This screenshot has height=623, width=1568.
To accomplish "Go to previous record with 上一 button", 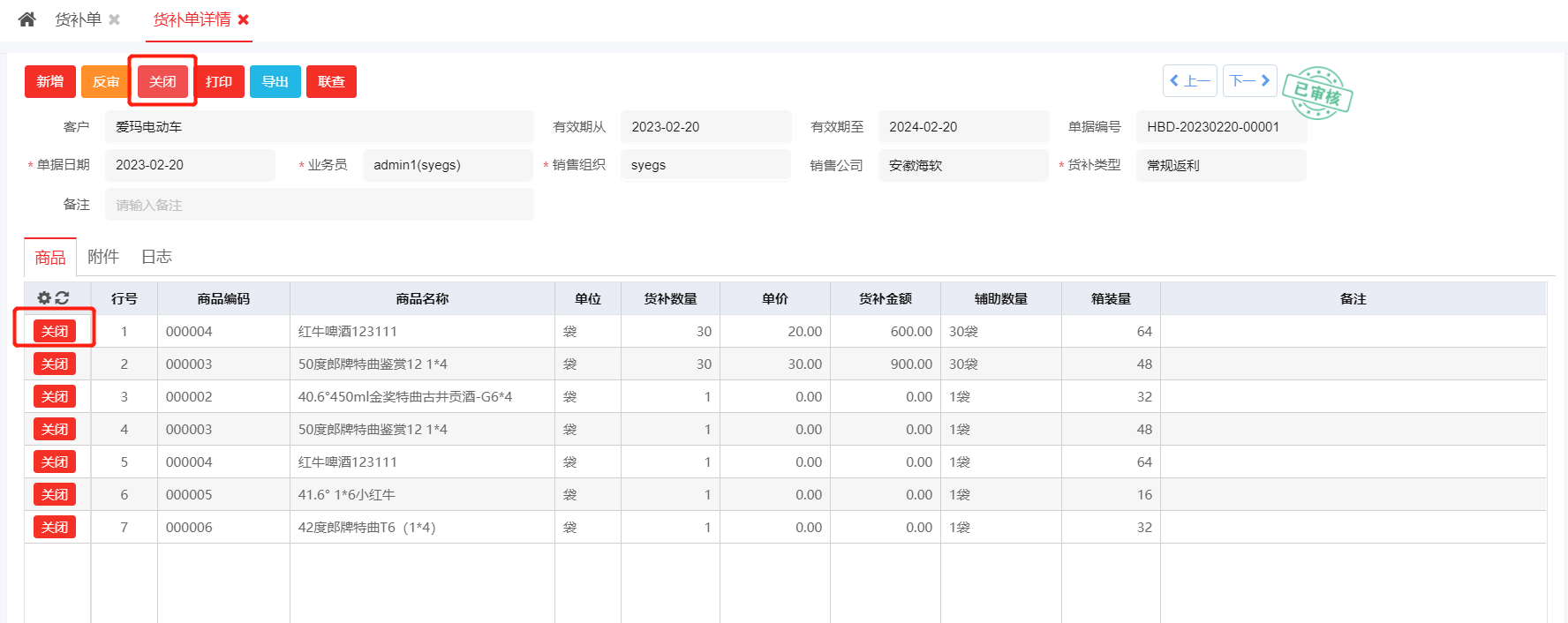I will tap(1189, 81).
